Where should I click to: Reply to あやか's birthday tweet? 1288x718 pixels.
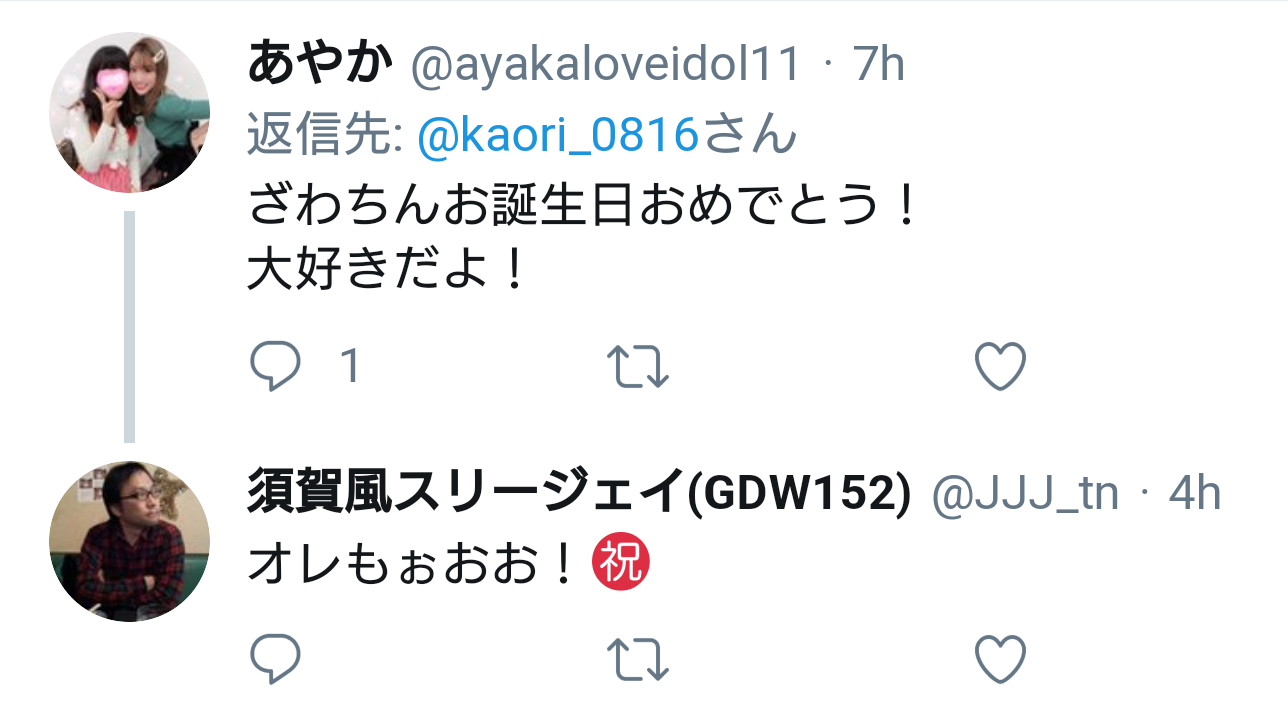[274, 366]
